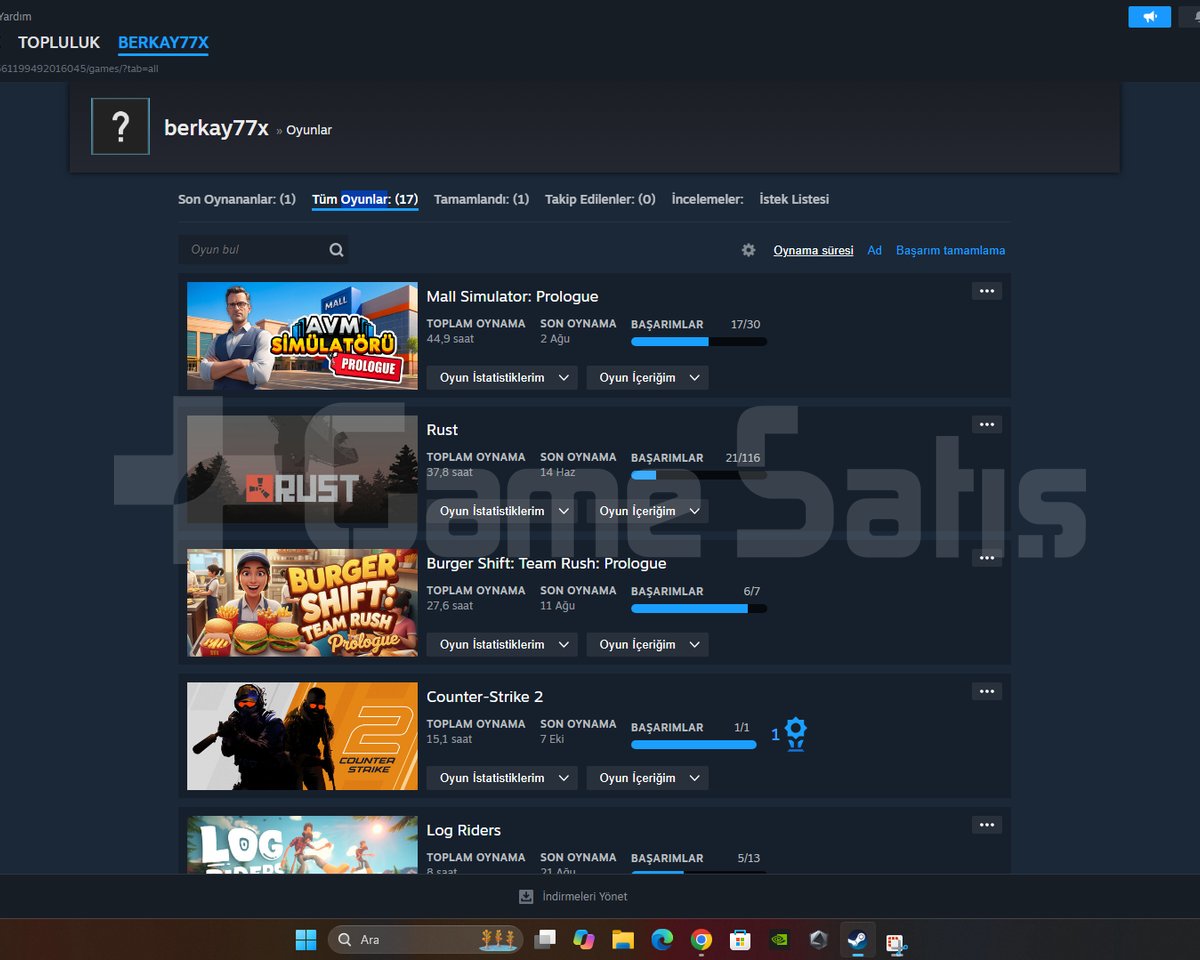The width and height of the screenshot is (1200, 960).
Task: Open options menu for Mall Simulator: Prologue
Action: click(x=986, y=291)
